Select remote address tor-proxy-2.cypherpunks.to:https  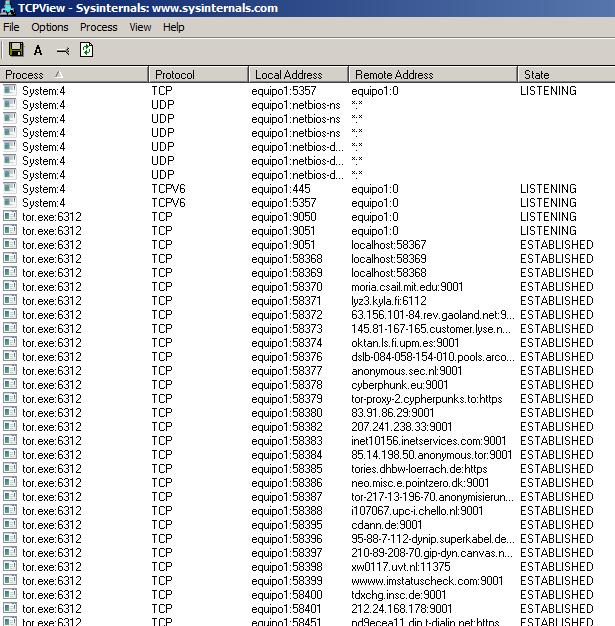coord(427,399)
